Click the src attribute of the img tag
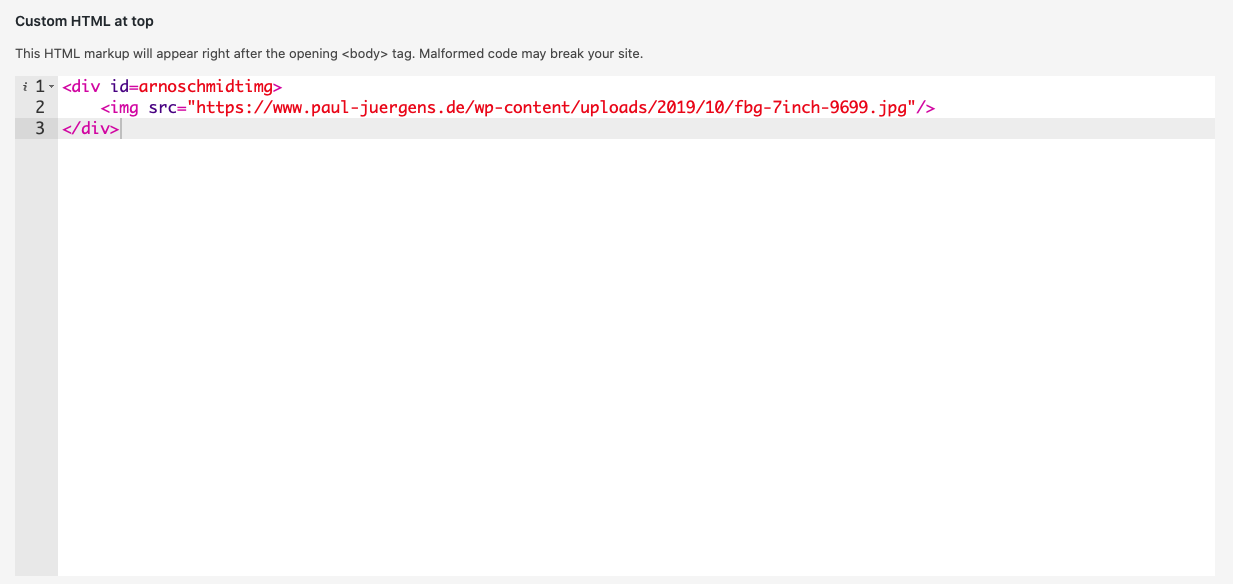The image size is (1233, 584). [163, 107]
